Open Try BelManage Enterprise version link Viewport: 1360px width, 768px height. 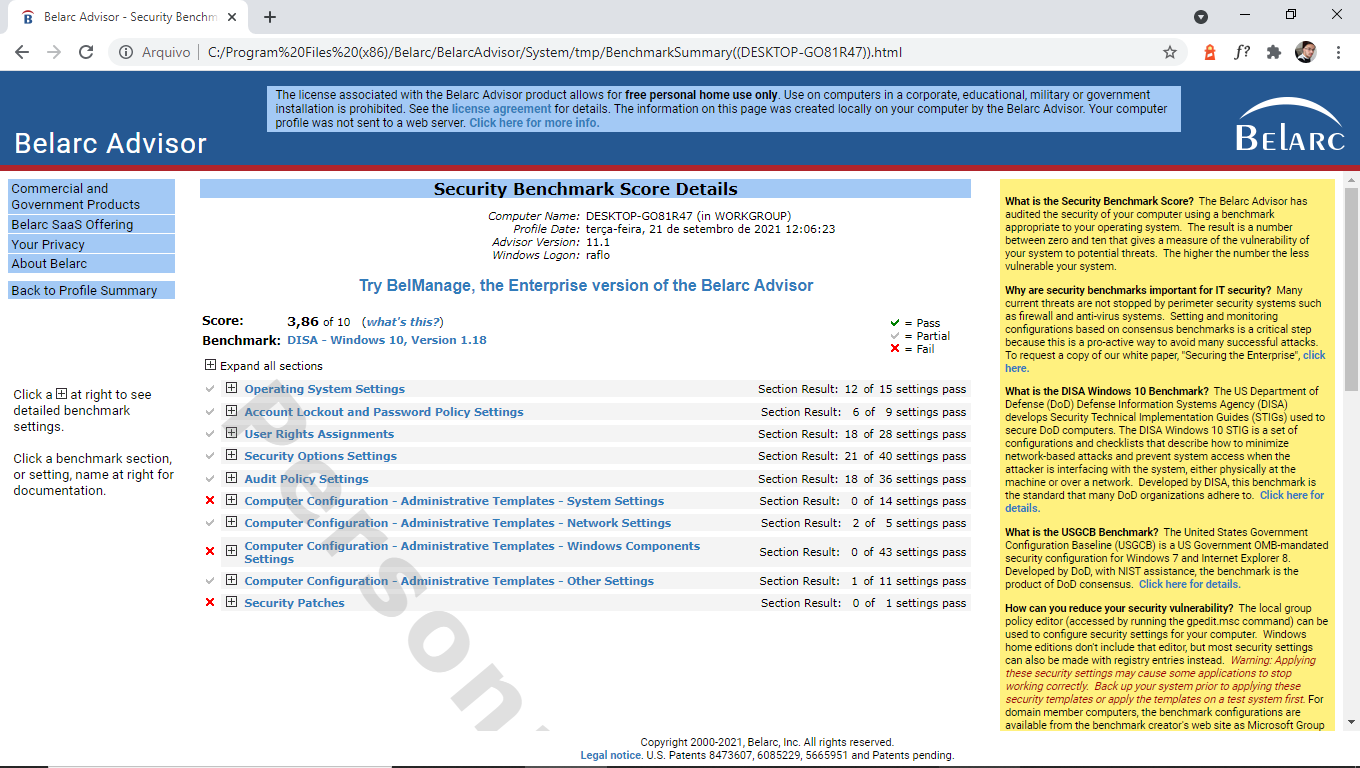(586, 286)
